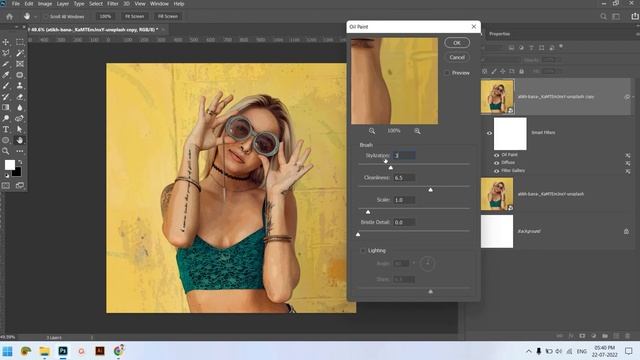Open the Layer menu
640x360 pixels.
coord(62,4)
